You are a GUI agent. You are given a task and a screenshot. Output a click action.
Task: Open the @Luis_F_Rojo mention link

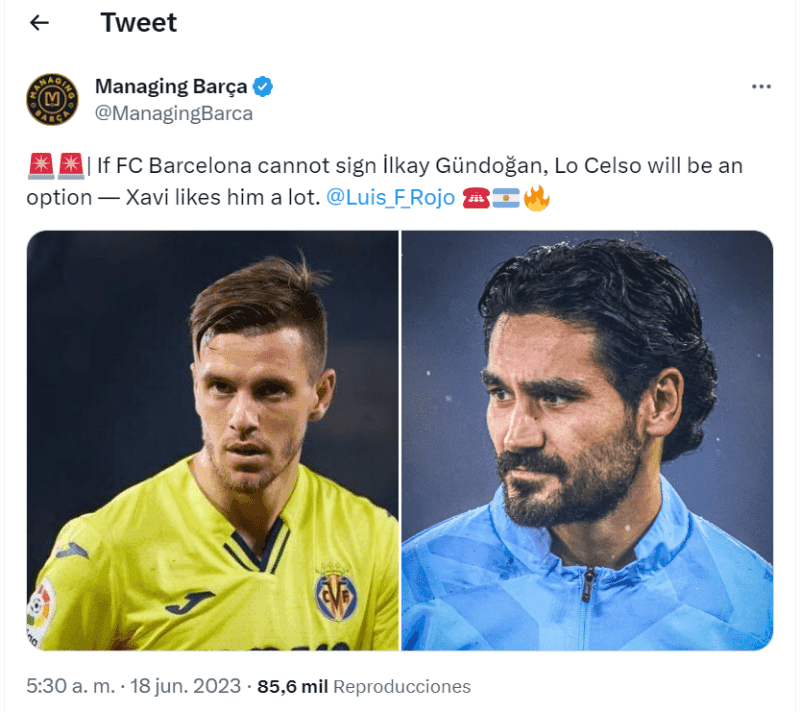(390, 197)
